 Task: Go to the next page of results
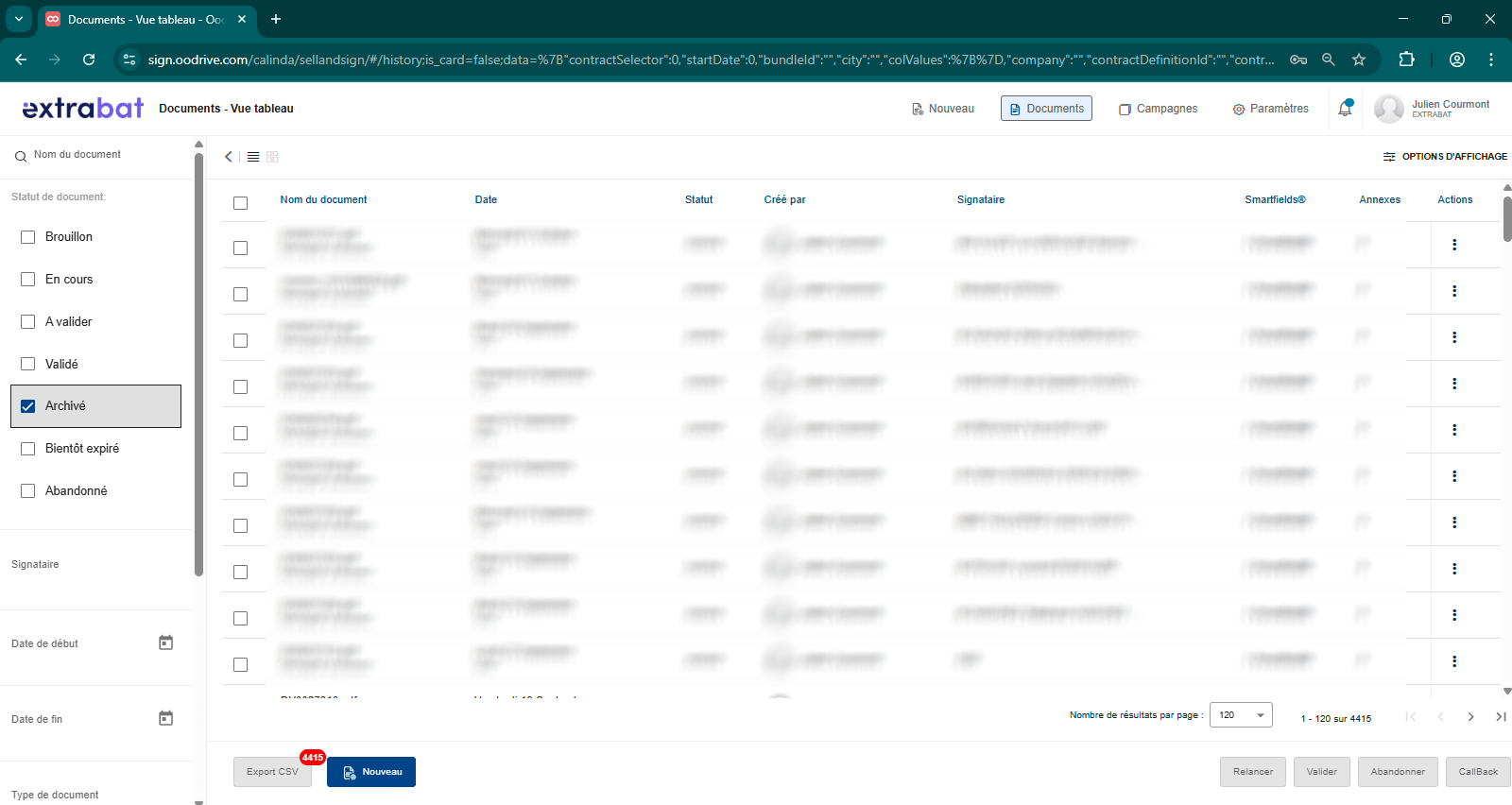[x=1470, y=717]
